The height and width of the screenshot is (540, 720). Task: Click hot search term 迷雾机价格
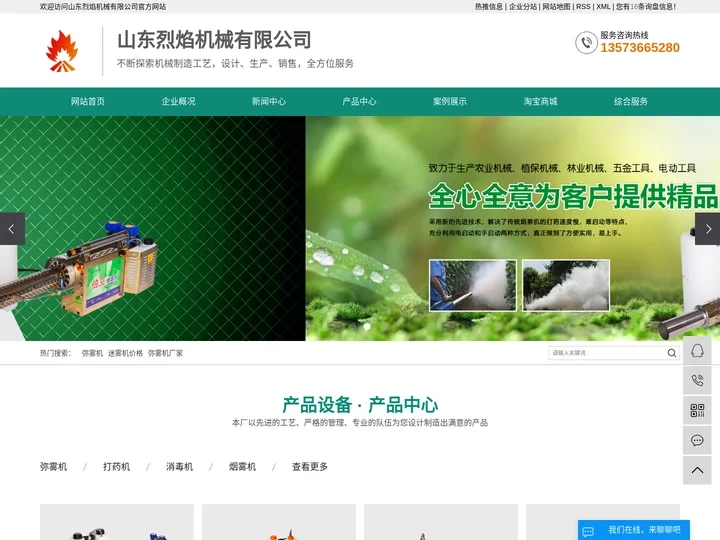click(125, 353)
